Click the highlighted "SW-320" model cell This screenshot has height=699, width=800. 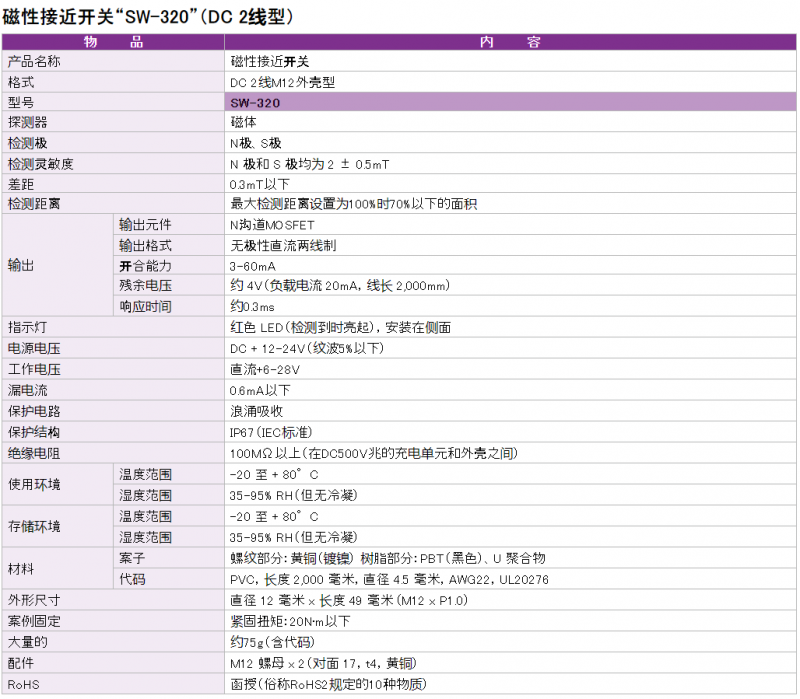pyautogui.click(x=510, y=102)
